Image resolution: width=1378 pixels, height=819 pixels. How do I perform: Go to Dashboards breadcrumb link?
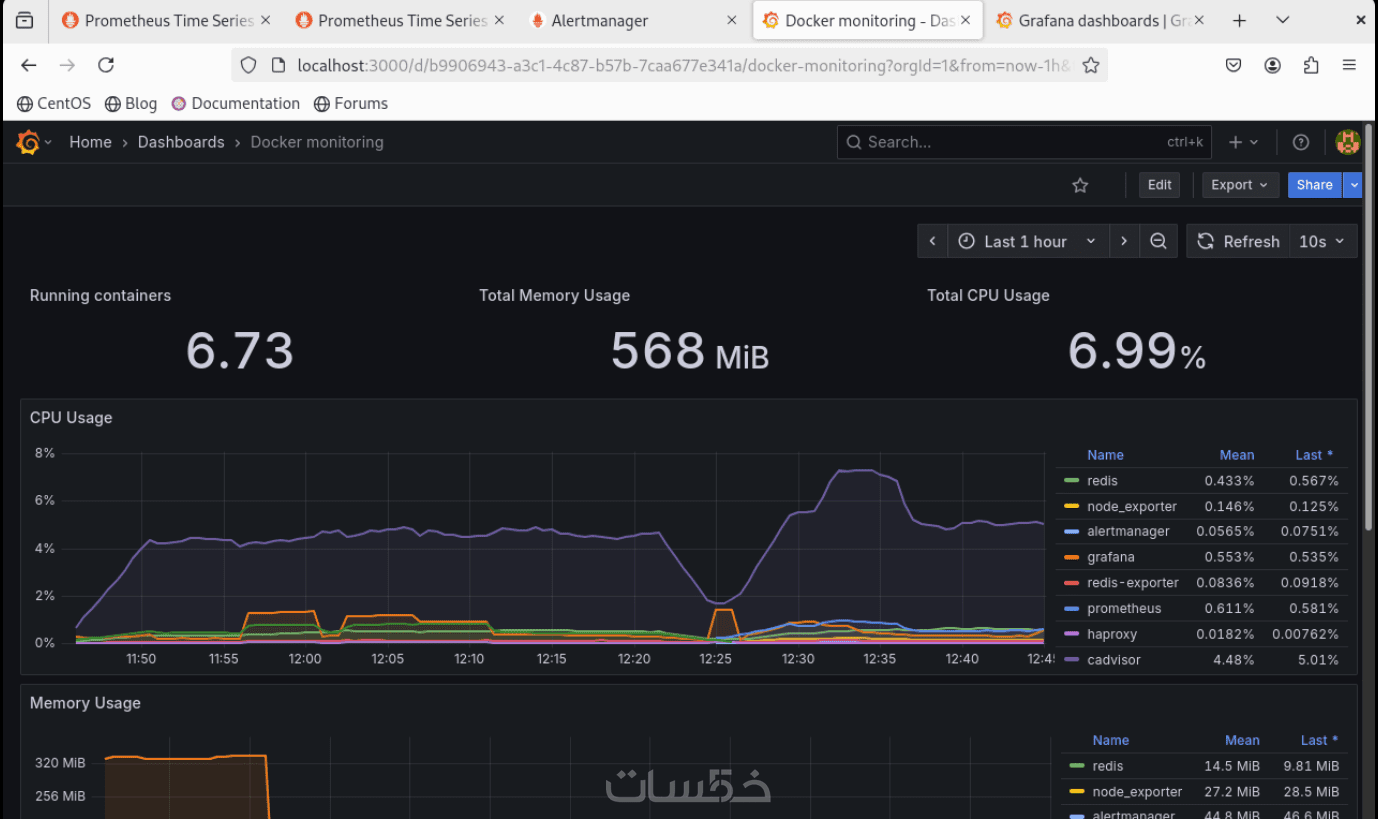pyautogui.click(x=181, y=142)
